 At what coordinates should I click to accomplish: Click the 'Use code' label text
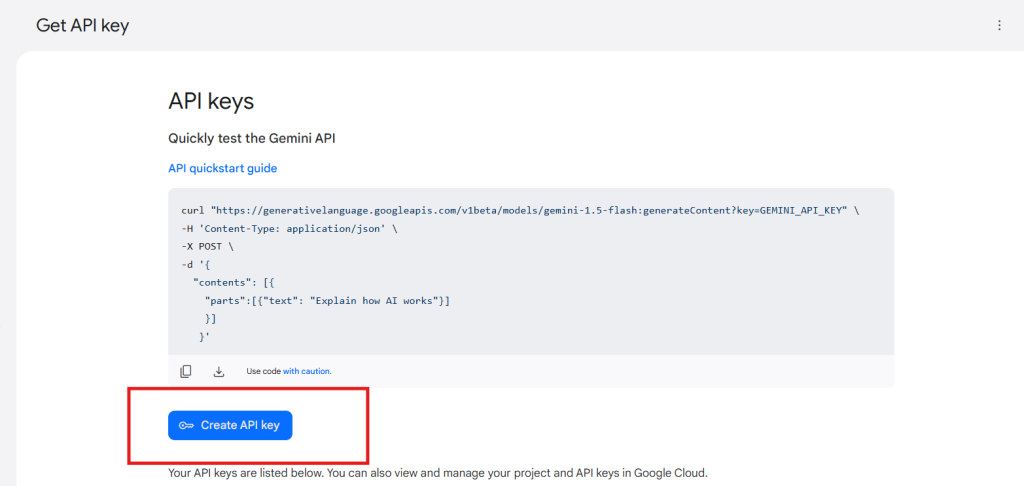click(x=263, y=371)
